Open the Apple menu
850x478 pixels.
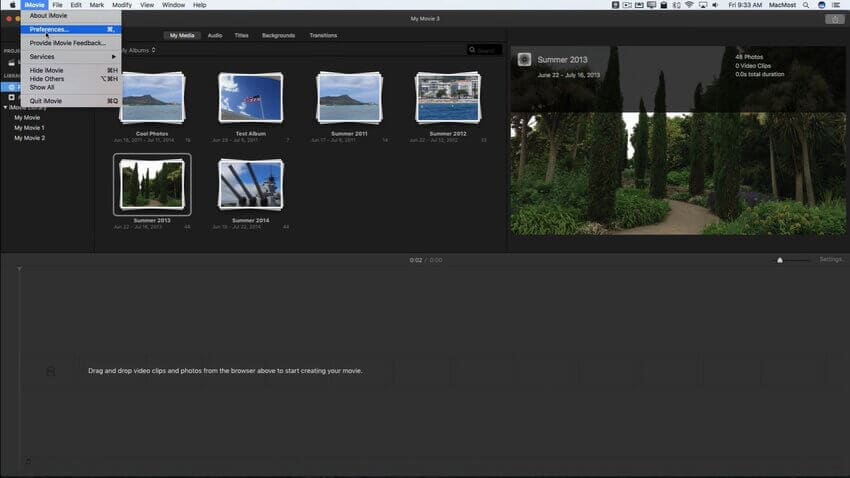(12, 5)
